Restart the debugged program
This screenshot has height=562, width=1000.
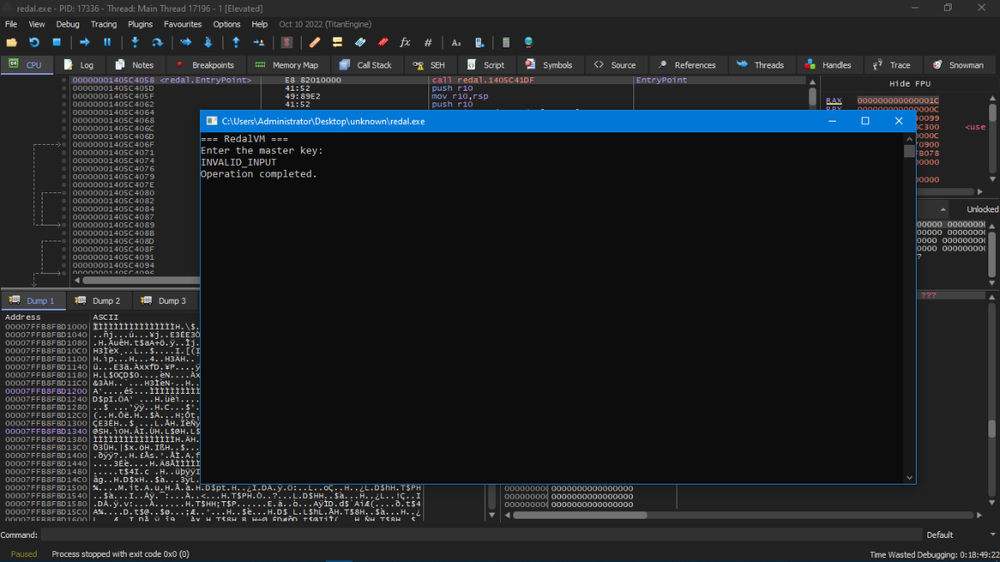(34, 43)
